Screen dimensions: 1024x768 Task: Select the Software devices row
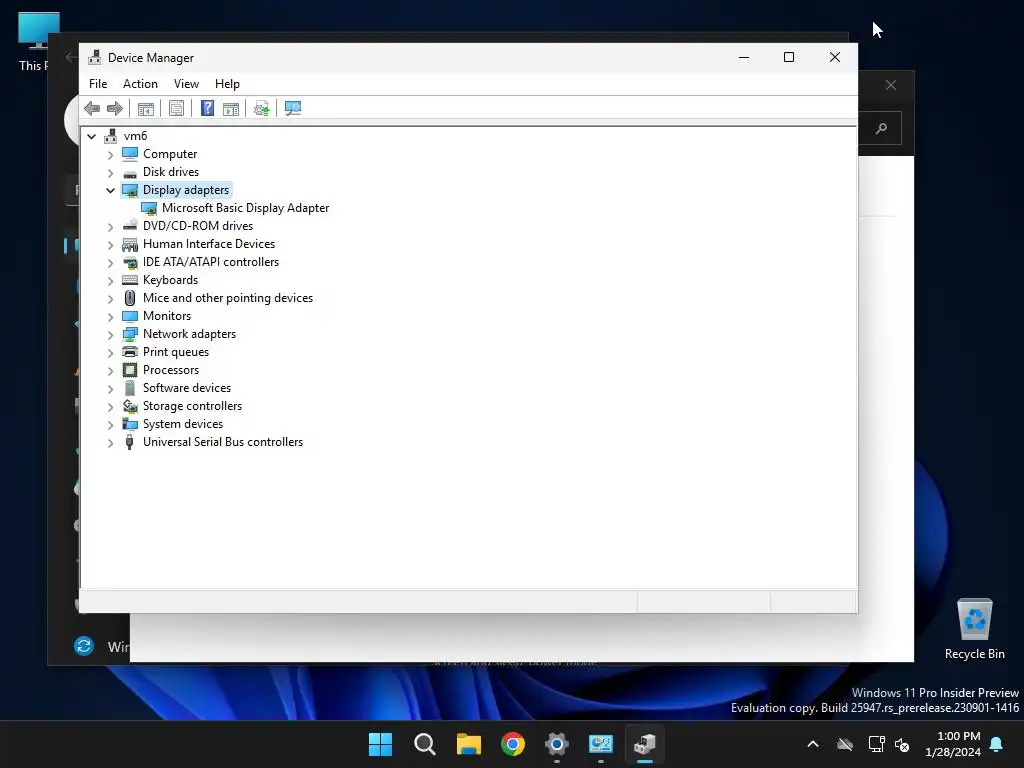[187, 388]
